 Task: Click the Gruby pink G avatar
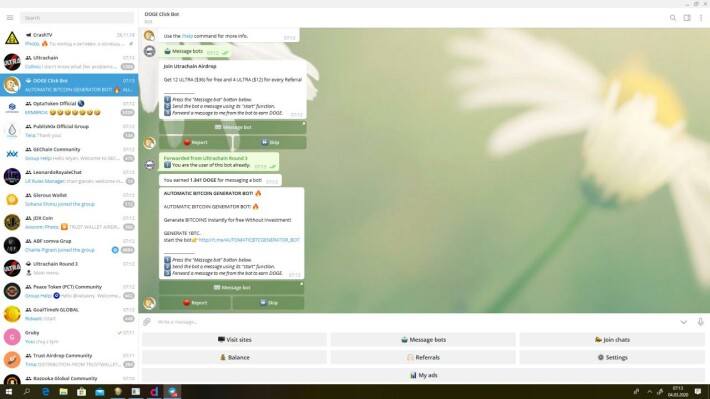(12, 337)
